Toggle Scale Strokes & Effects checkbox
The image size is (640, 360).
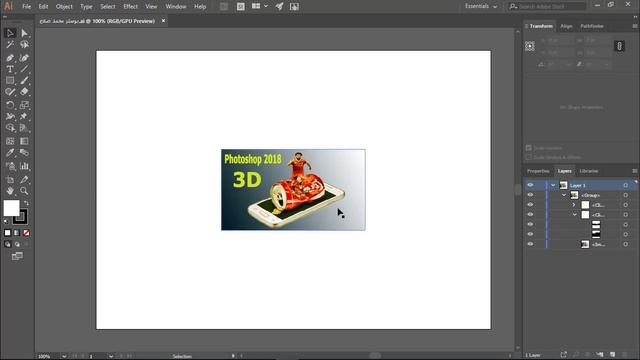tap(529, 157)
